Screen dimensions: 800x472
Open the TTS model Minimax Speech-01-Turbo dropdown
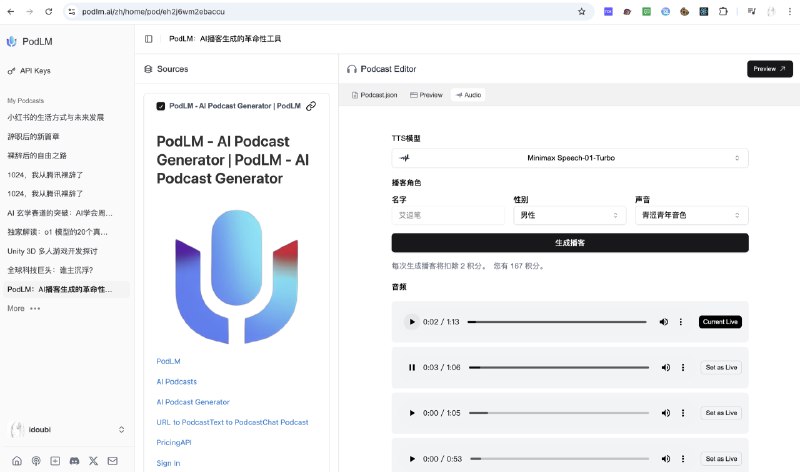point(570,158)
